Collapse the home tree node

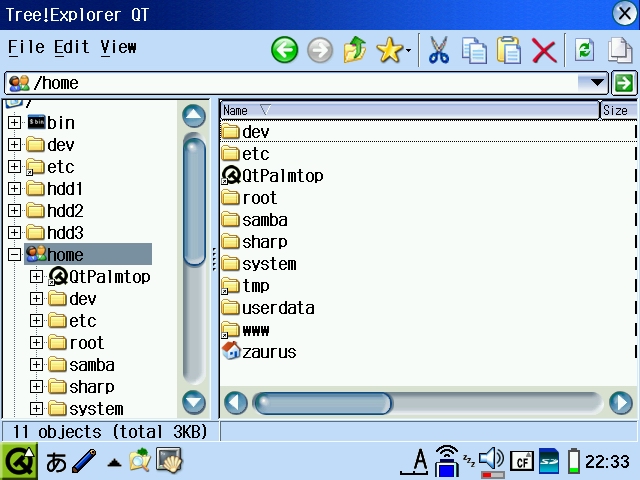[14, 255]
